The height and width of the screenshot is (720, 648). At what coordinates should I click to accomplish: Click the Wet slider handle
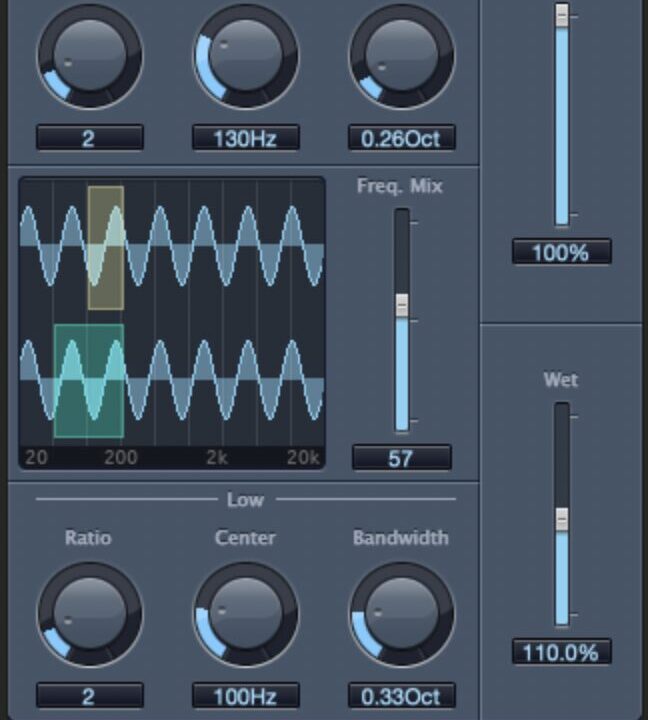[562, 519]
